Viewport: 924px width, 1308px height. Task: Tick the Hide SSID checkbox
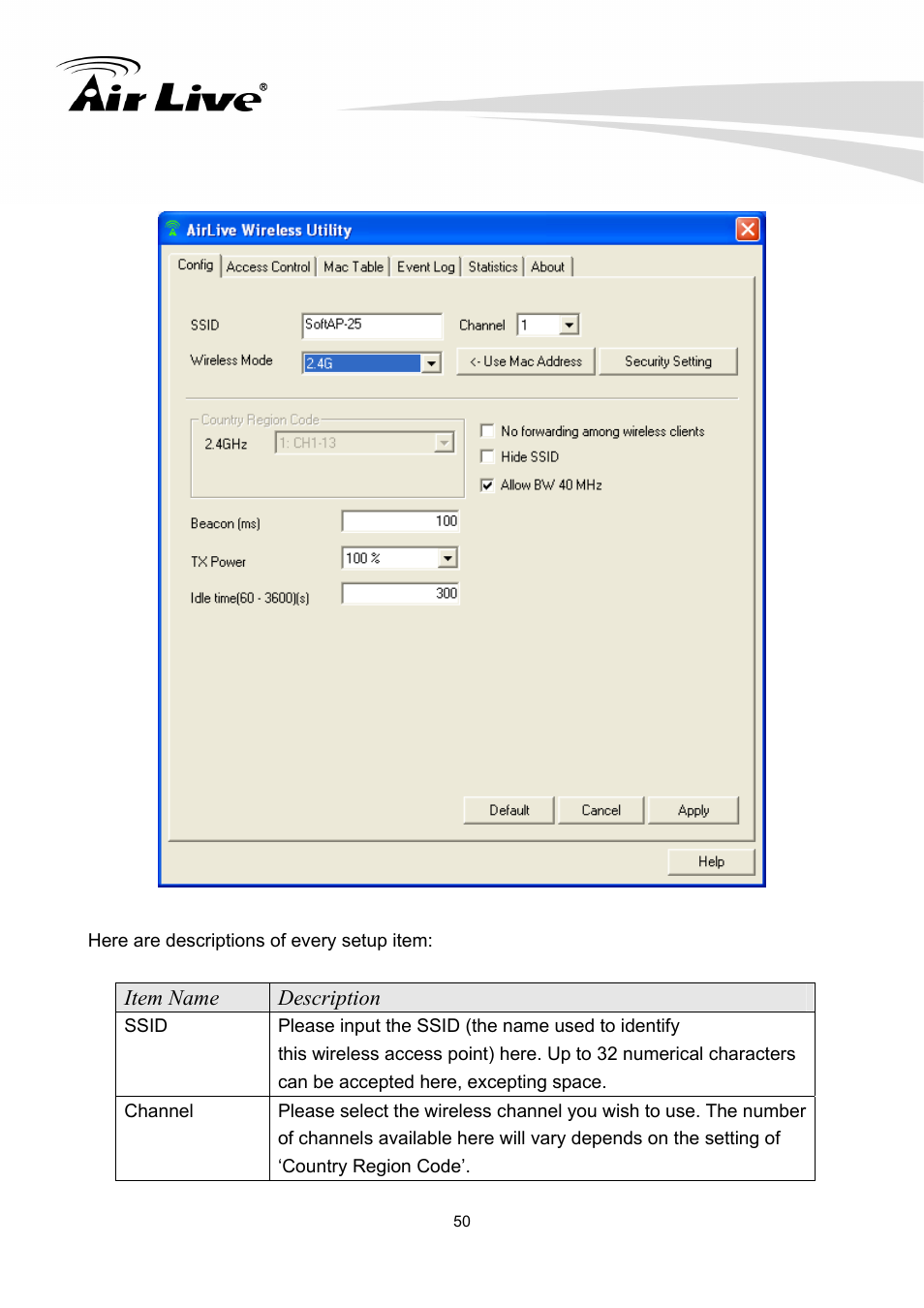point(488,456)
